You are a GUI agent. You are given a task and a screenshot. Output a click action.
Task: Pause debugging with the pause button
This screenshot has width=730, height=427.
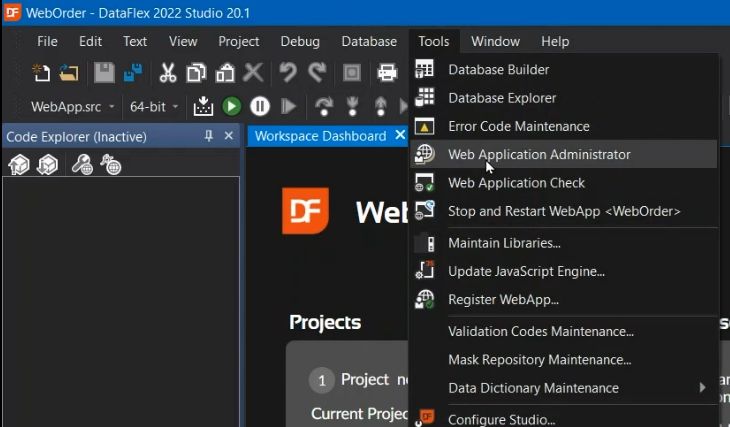point(260,106)
